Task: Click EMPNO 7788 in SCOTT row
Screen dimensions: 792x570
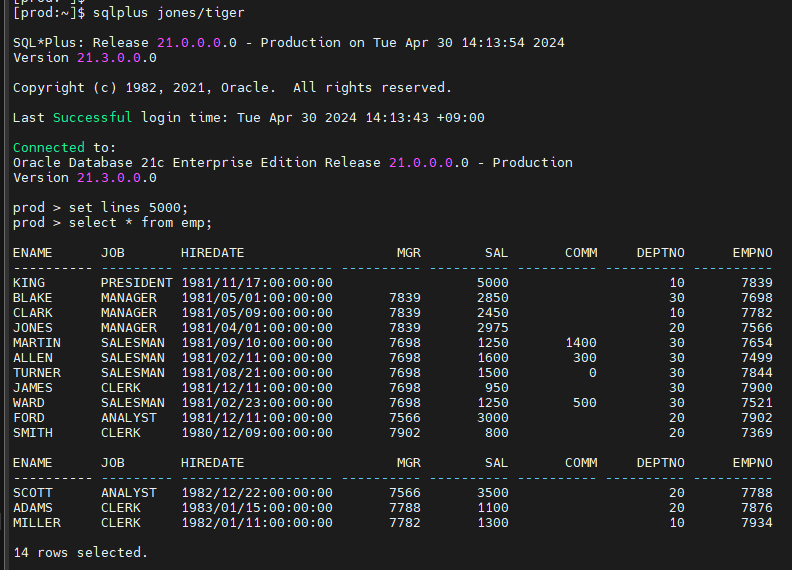Action: click(757, 493)
